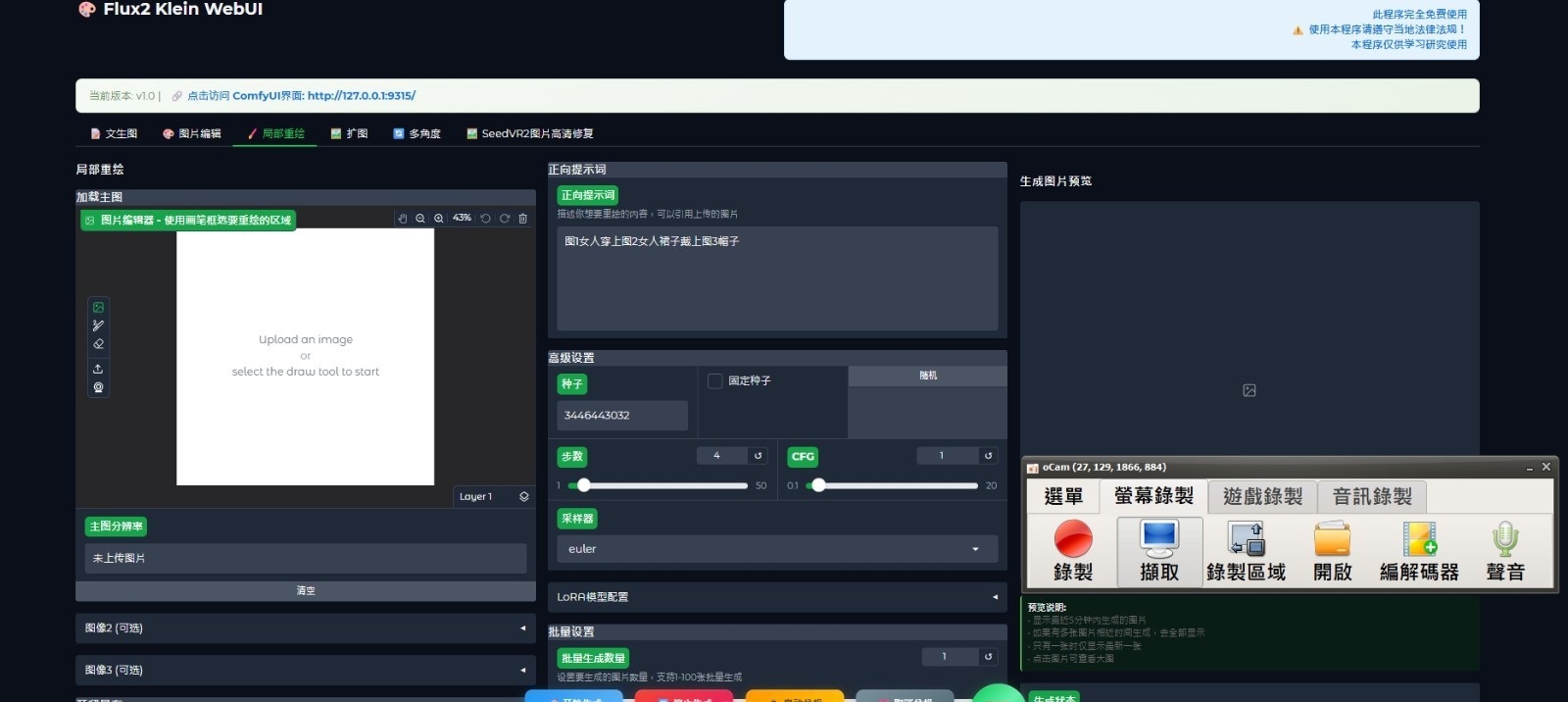
Task: Reset the 步数 value with its reset icon
Action: tap(758, 455)
